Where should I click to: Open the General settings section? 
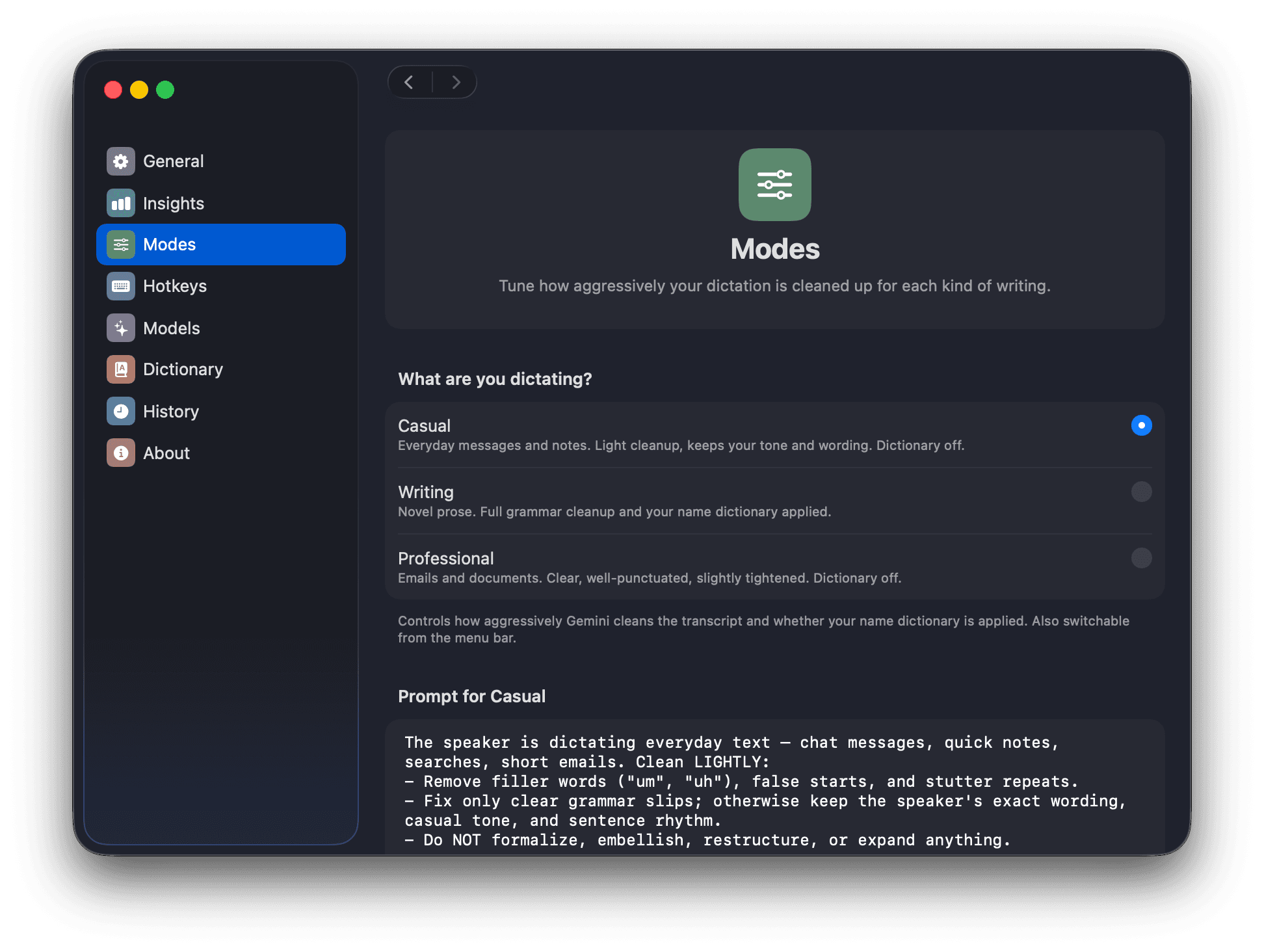[x=221, y=161]
